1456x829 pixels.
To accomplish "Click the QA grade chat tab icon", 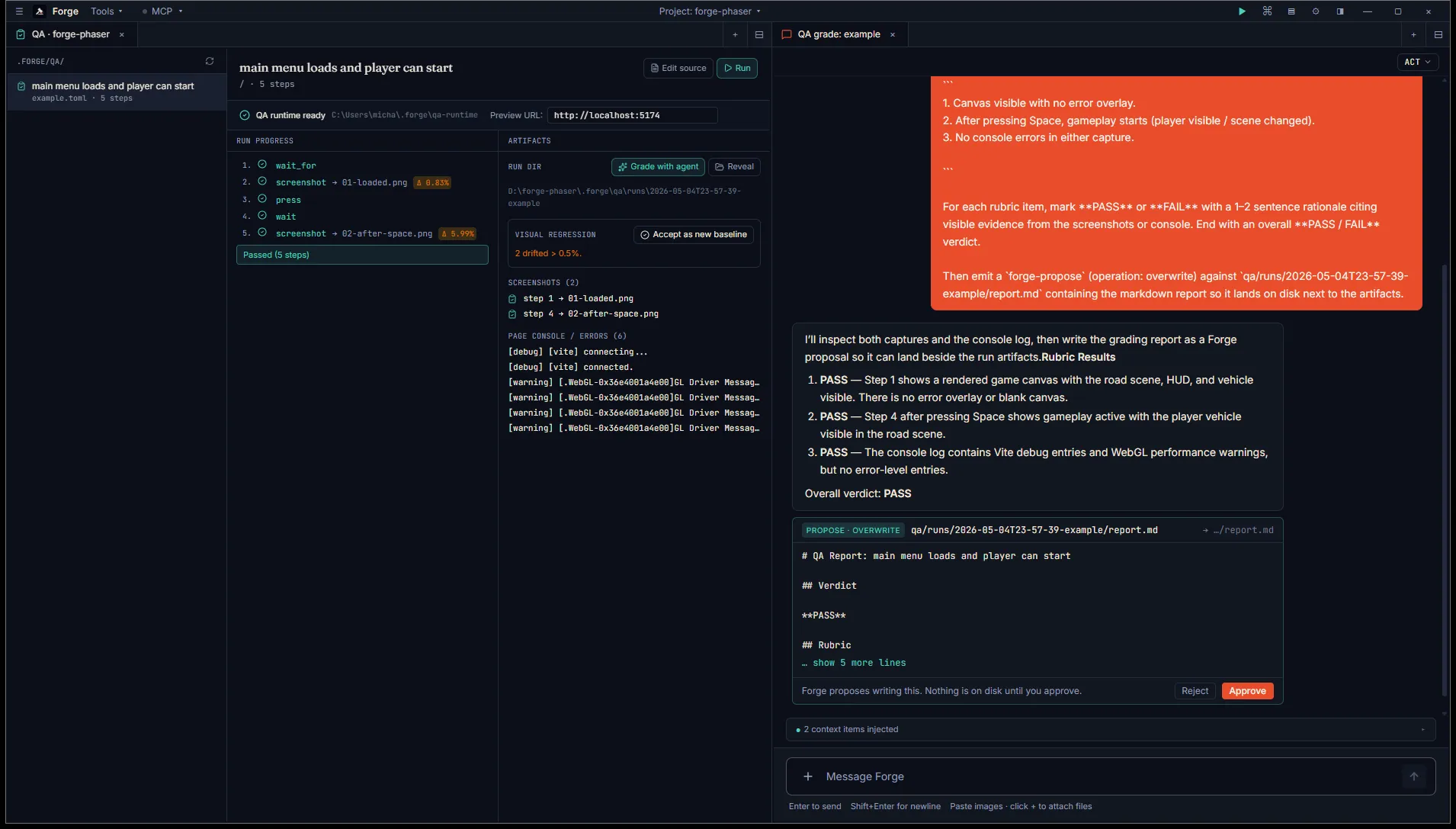I will pos(787,34).
